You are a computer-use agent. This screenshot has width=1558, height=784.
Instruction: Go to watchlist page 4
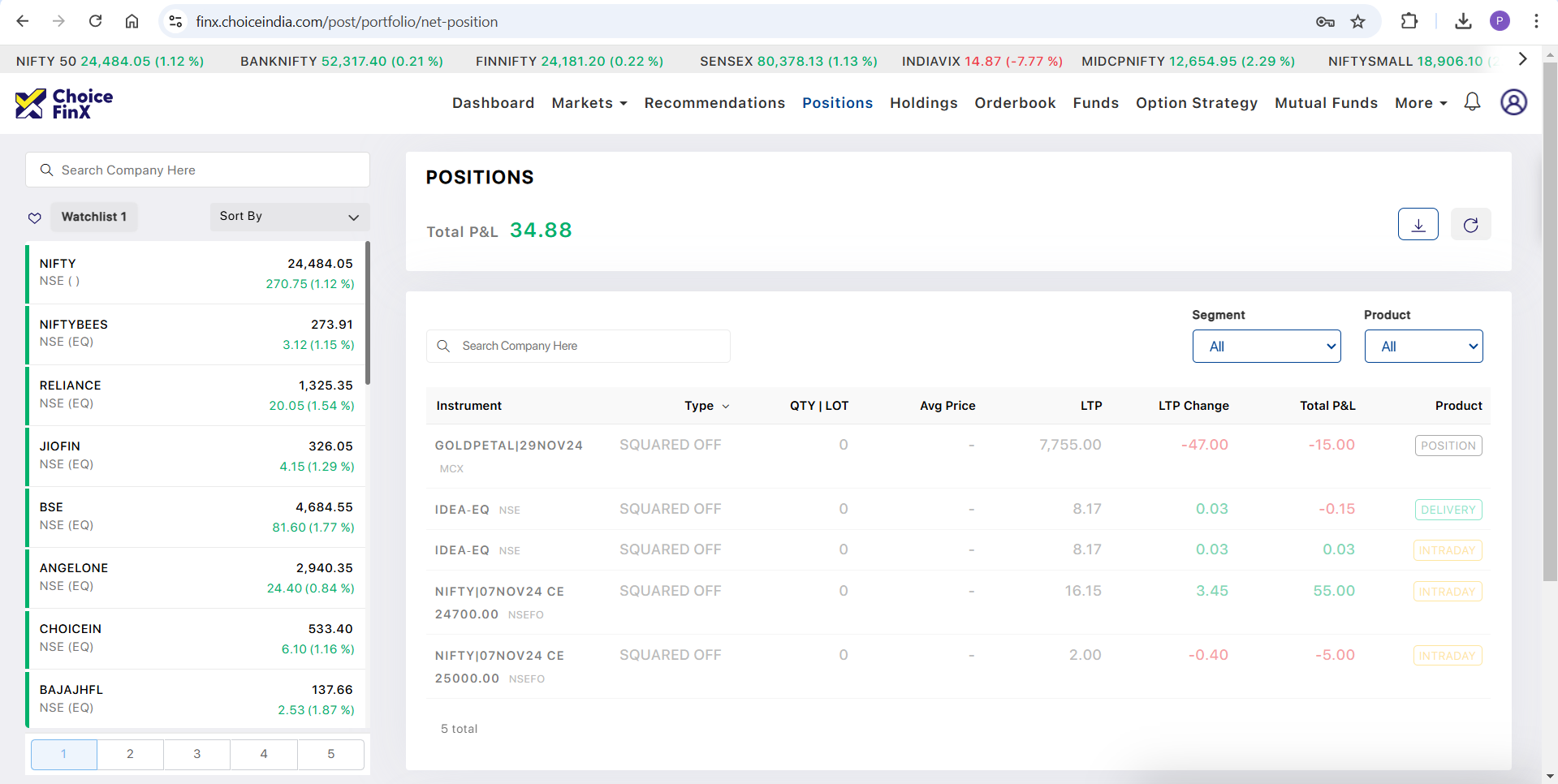click(x=264, y=754)
